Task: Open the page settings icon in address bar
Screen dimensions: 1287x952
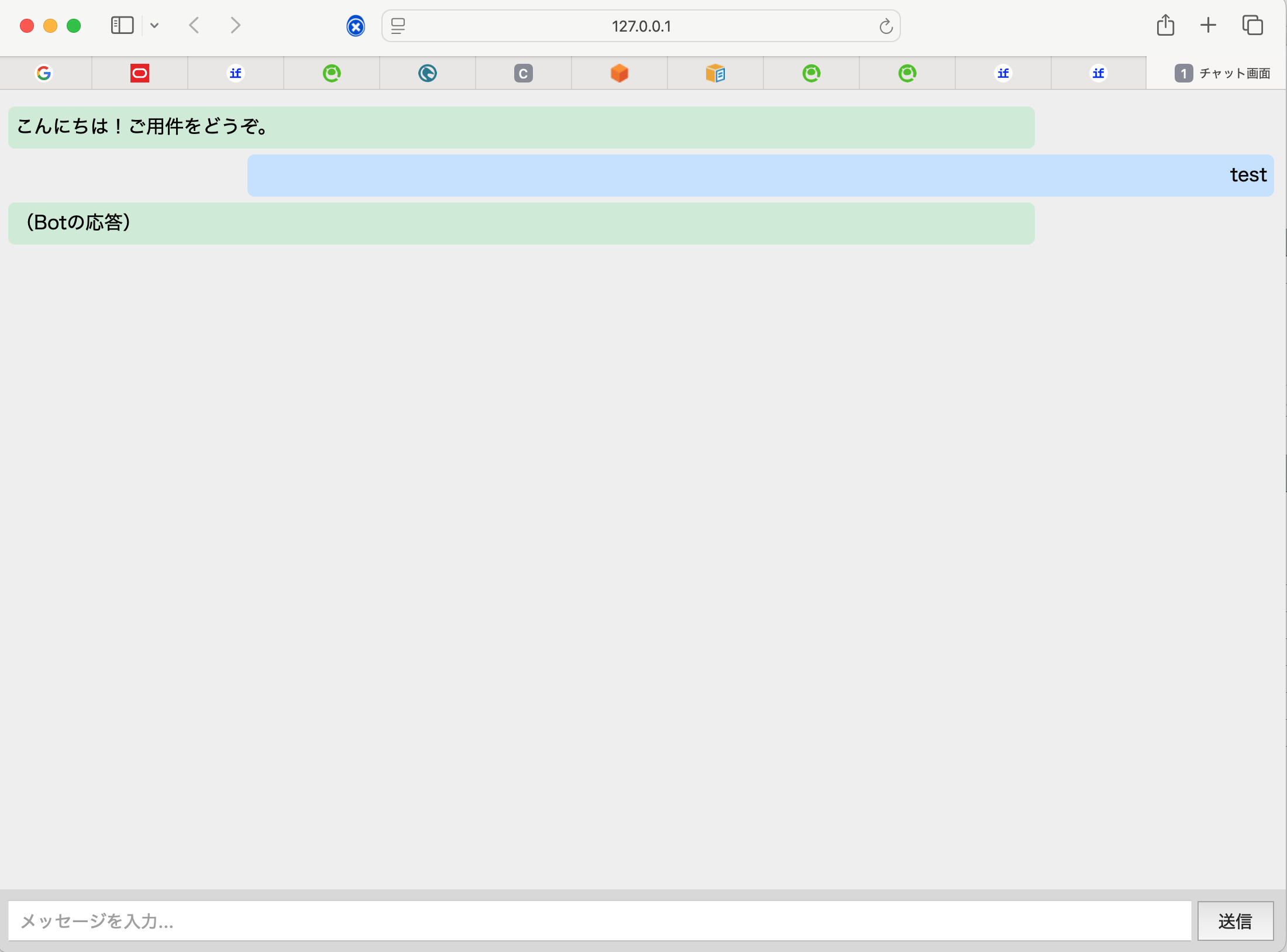Action: [398, 26]
